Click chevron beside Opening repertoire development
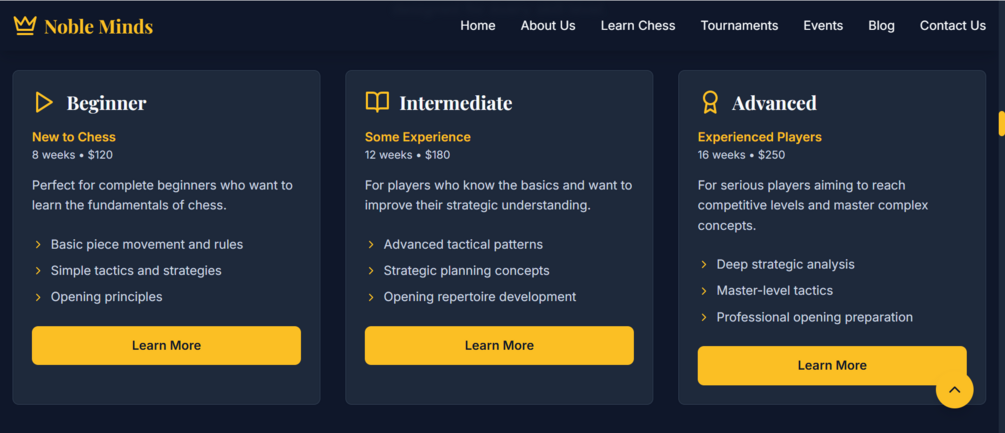Screen dimensions: 1005x433 click(371, 297)
